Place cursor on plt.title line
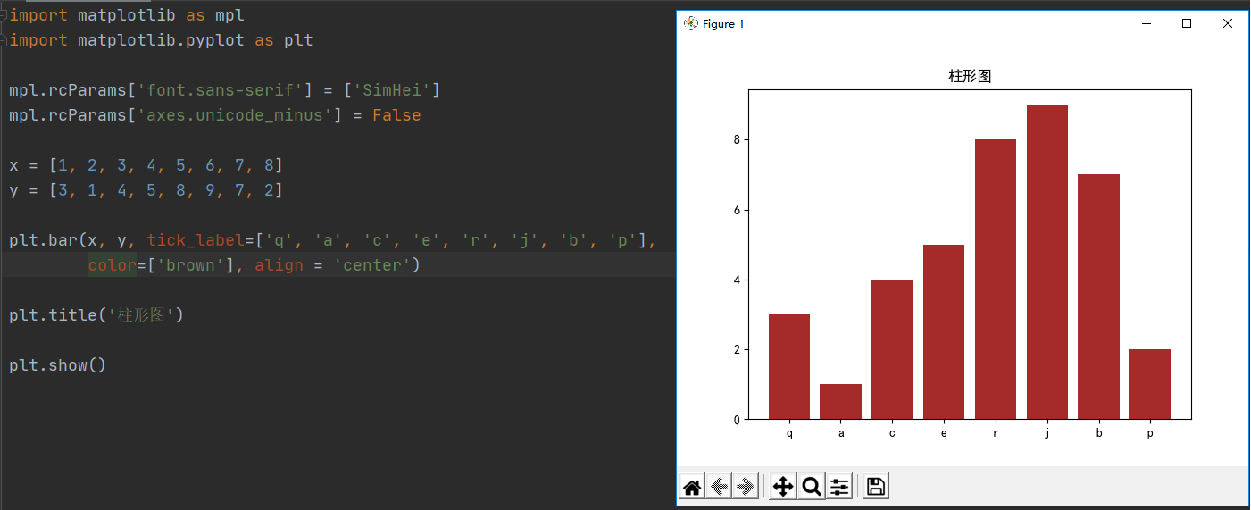The image size is (1251, 510). (x=97, y=315)
